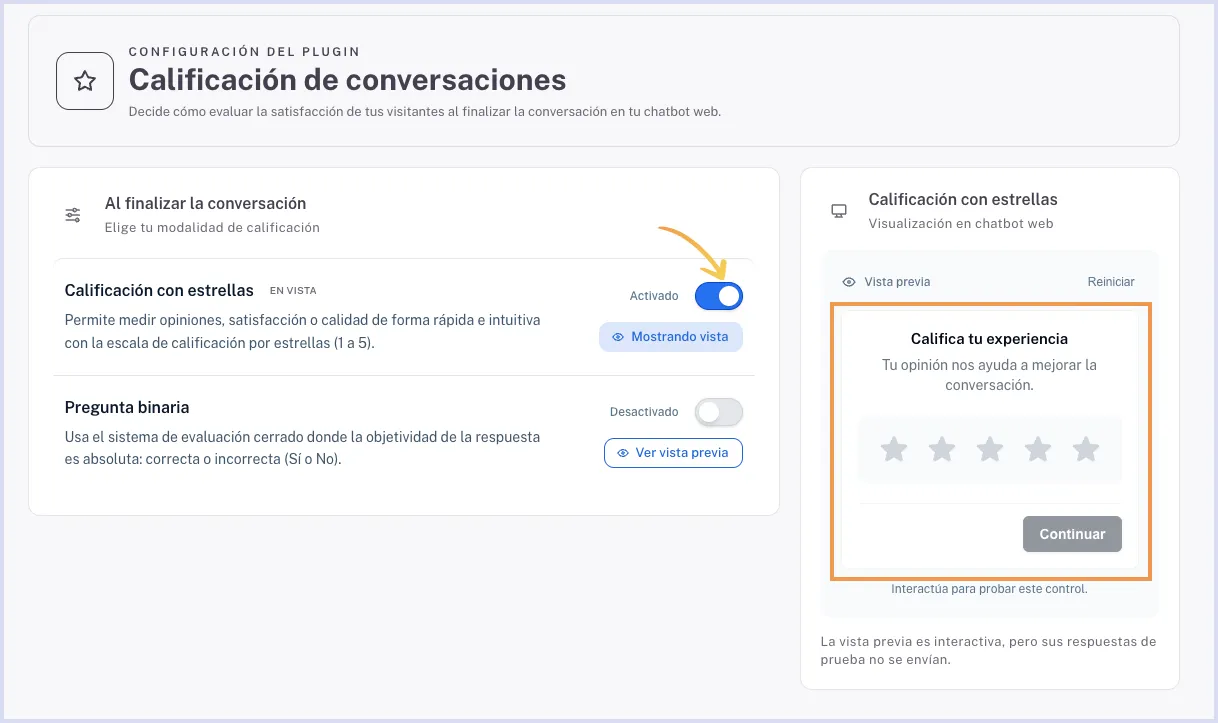Select the first star in rating preview
1218x723 pixels.
tap(894, 450)
